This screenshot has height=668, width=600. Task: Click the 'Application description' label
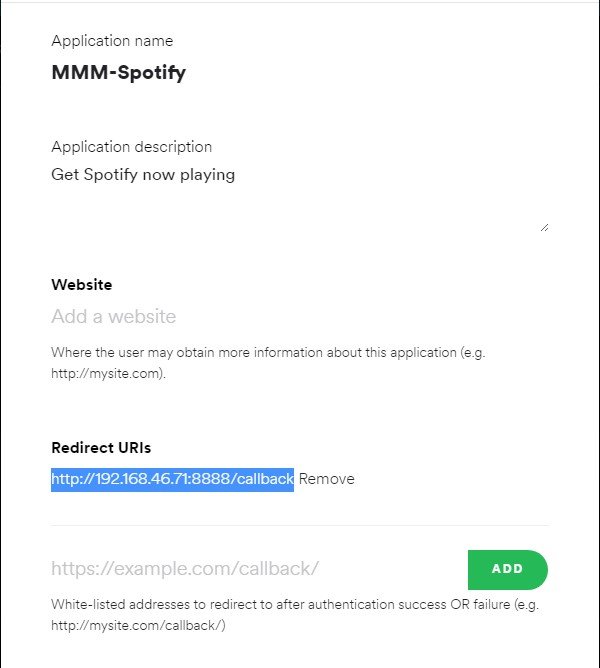point(131,147)
